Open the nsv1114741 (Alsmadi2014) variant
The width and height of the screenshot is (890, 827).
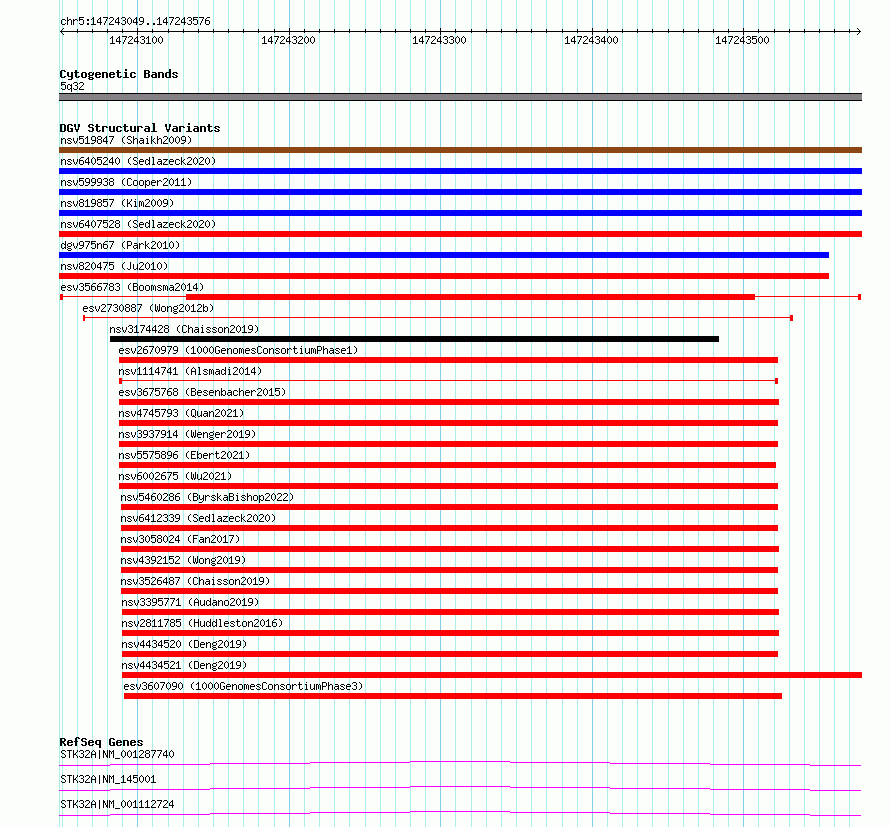(190, 371)
